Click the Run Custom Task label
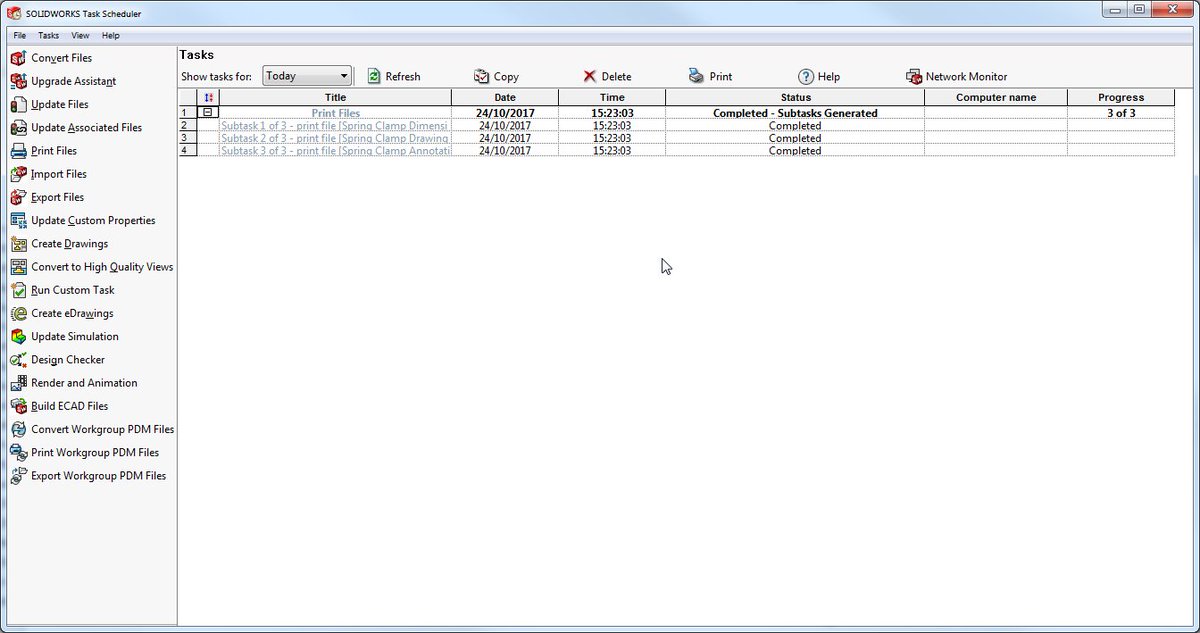Viewport: 1200px width, 633px height. pos(73,290)
